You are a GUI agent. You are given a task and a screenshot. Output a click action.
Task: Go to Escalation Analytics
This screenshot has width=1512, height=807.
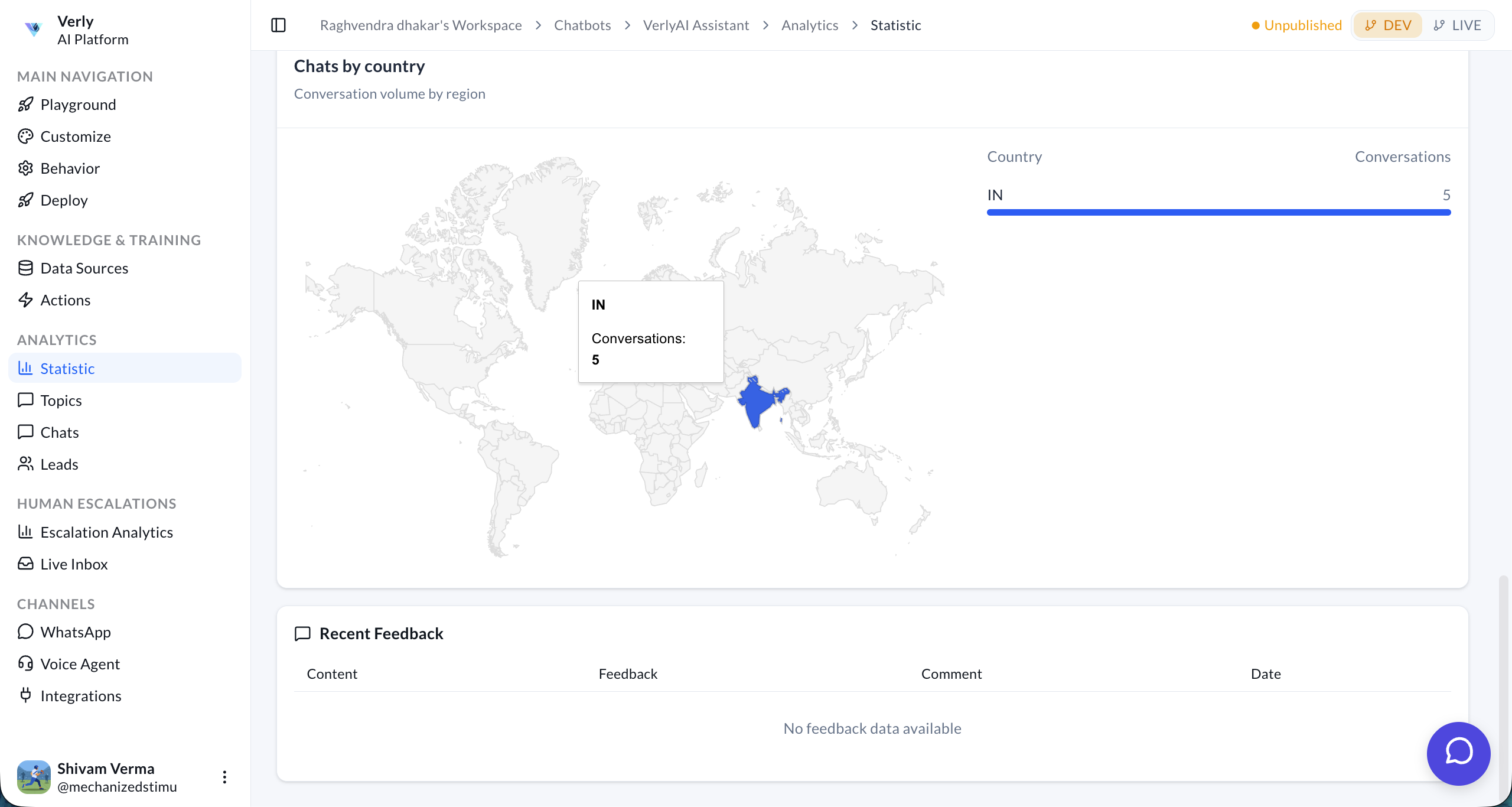pyautogui.click(x=106, y=532)
